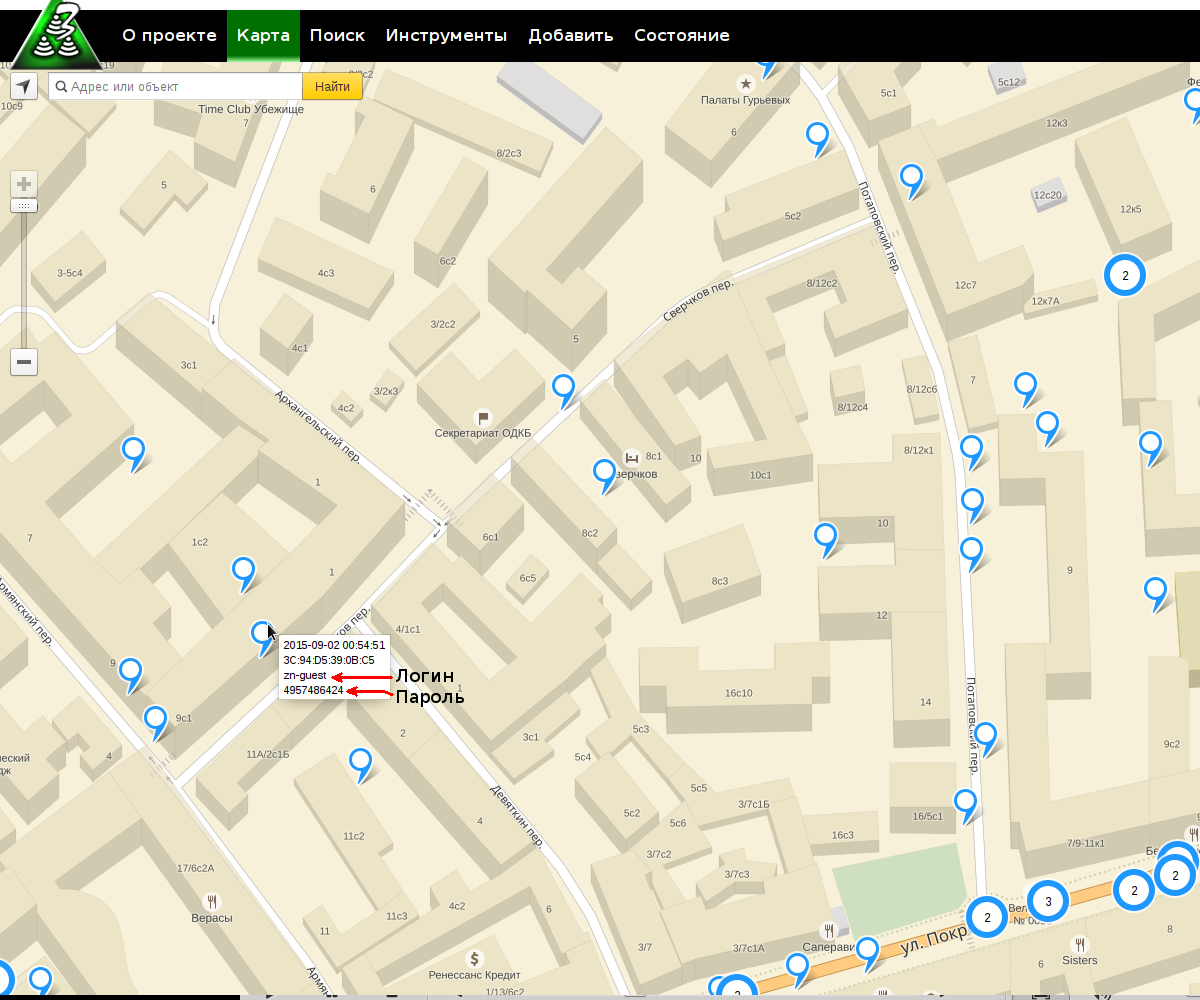Open the cluster marker labeled 3
This screenshot has height=1000, width=1200.
click(x=1048, y=902)
